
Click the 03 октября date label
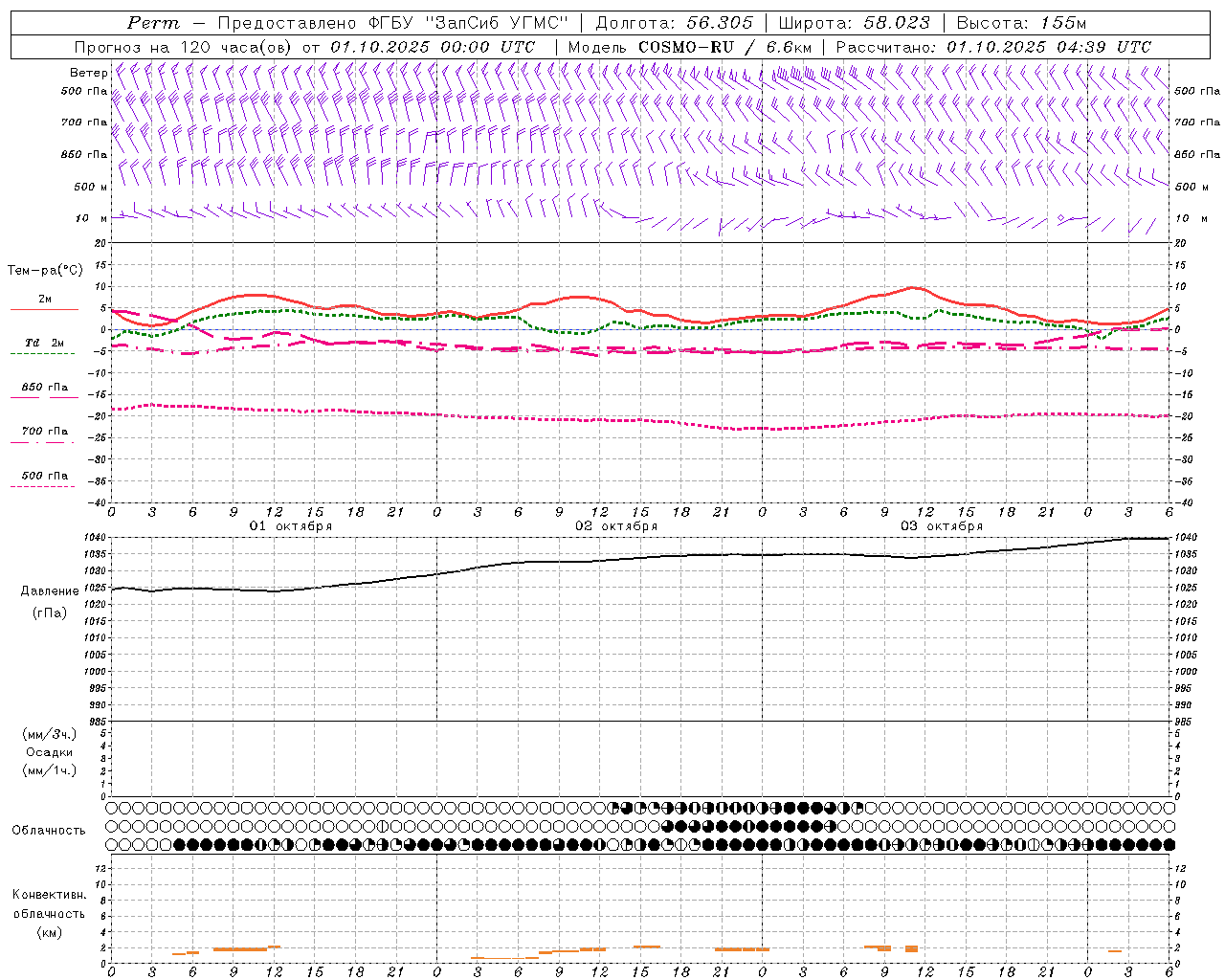pos(942,526)
